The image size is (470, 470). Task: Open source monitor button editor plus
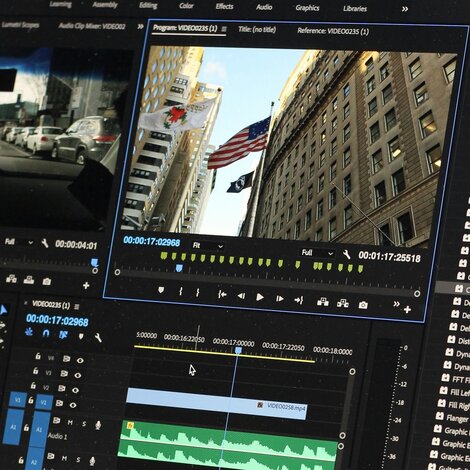pyautogui.click(x=86, y=286)
